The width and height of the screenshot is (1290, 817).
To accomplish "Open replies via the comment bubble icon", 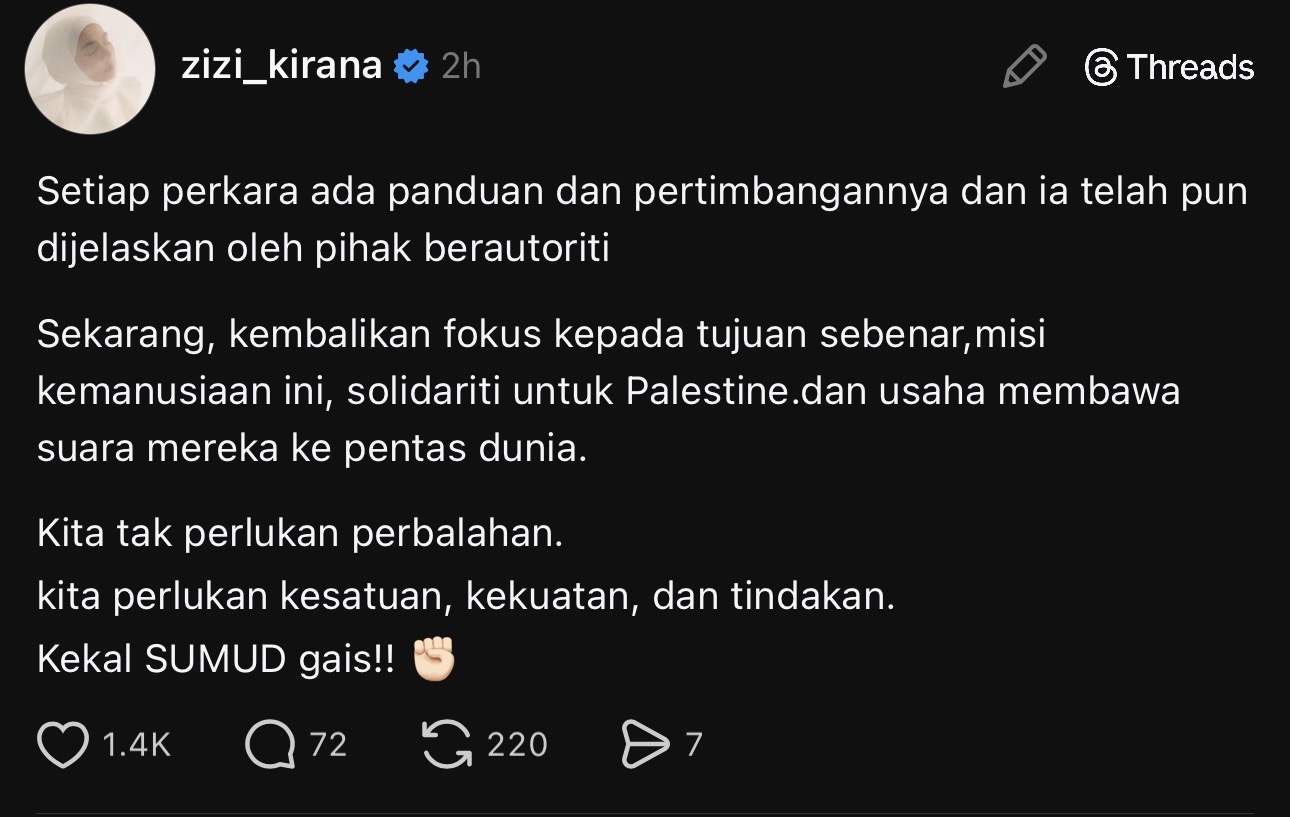I will pos(270,745).
